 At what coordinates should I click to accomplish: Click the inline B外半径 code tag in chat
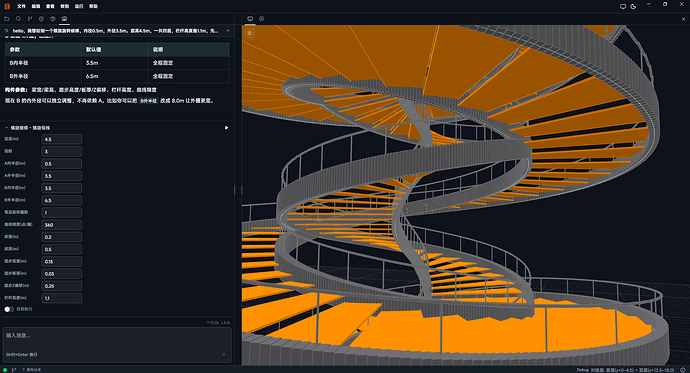149,101
